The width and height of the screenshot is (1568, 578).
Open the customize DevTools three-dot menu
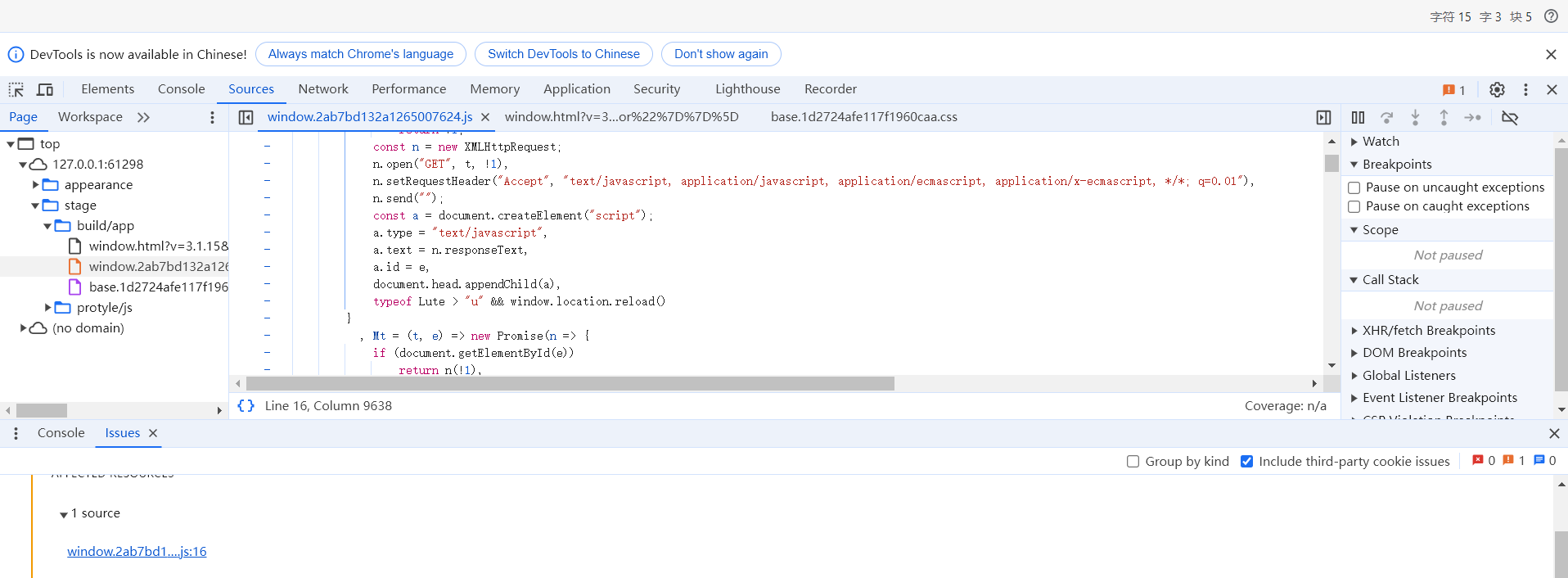(x=1525, y=89)
